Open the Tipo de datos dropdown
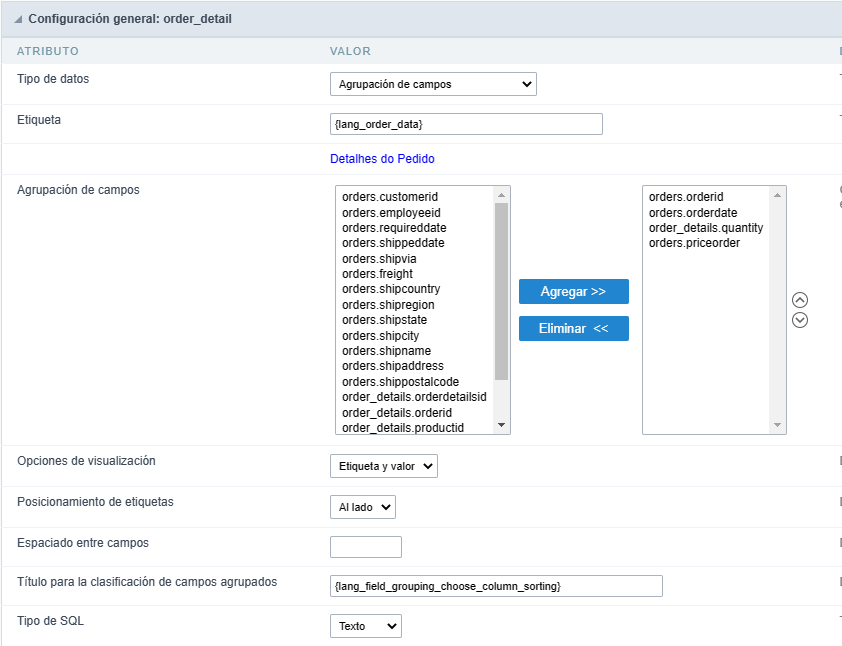Viewport: 842px width, 646px height. pos(433,84)
